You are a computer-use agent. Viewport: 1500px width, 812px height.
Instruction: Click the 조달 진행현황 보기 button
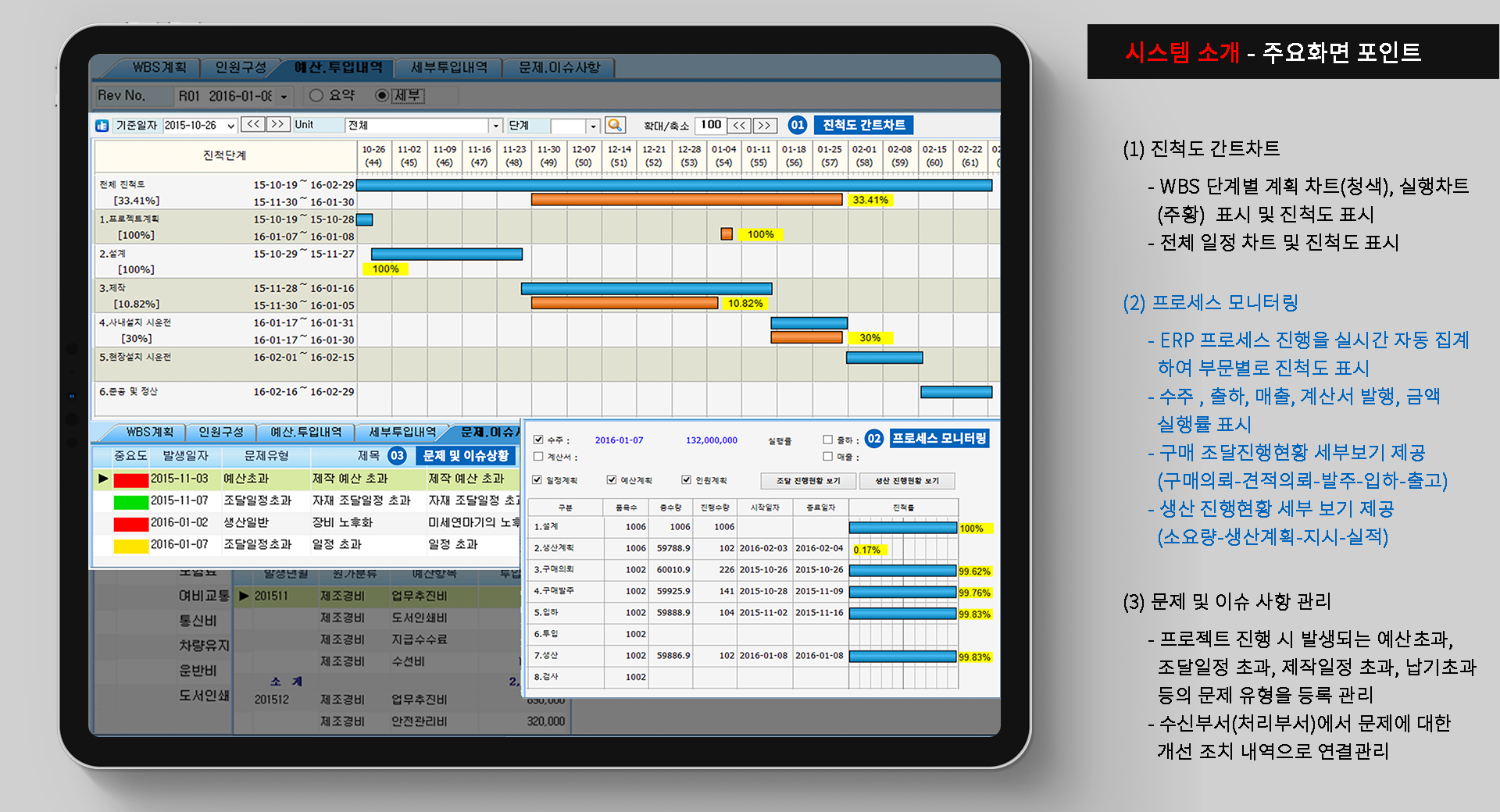809,481
